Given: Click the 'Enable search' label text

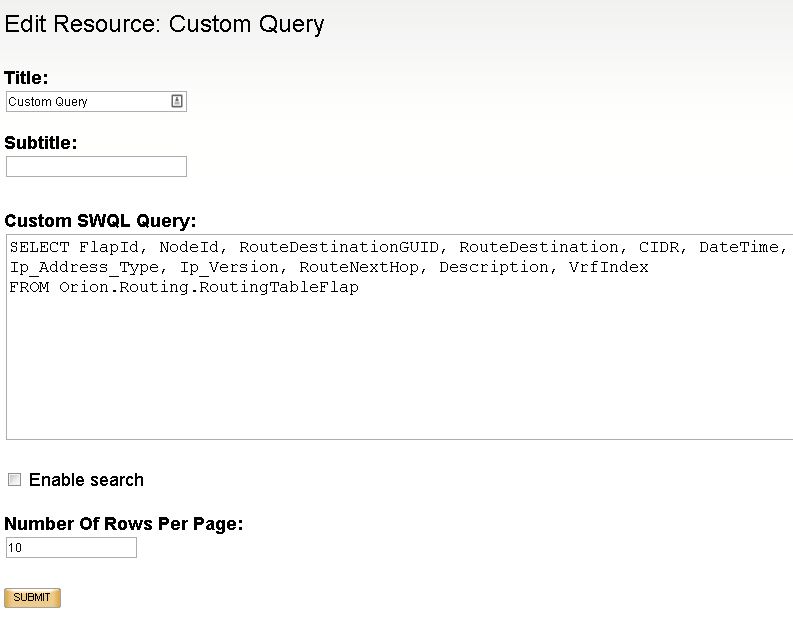Looking at the screenshot, I should (x=86, y=479).
